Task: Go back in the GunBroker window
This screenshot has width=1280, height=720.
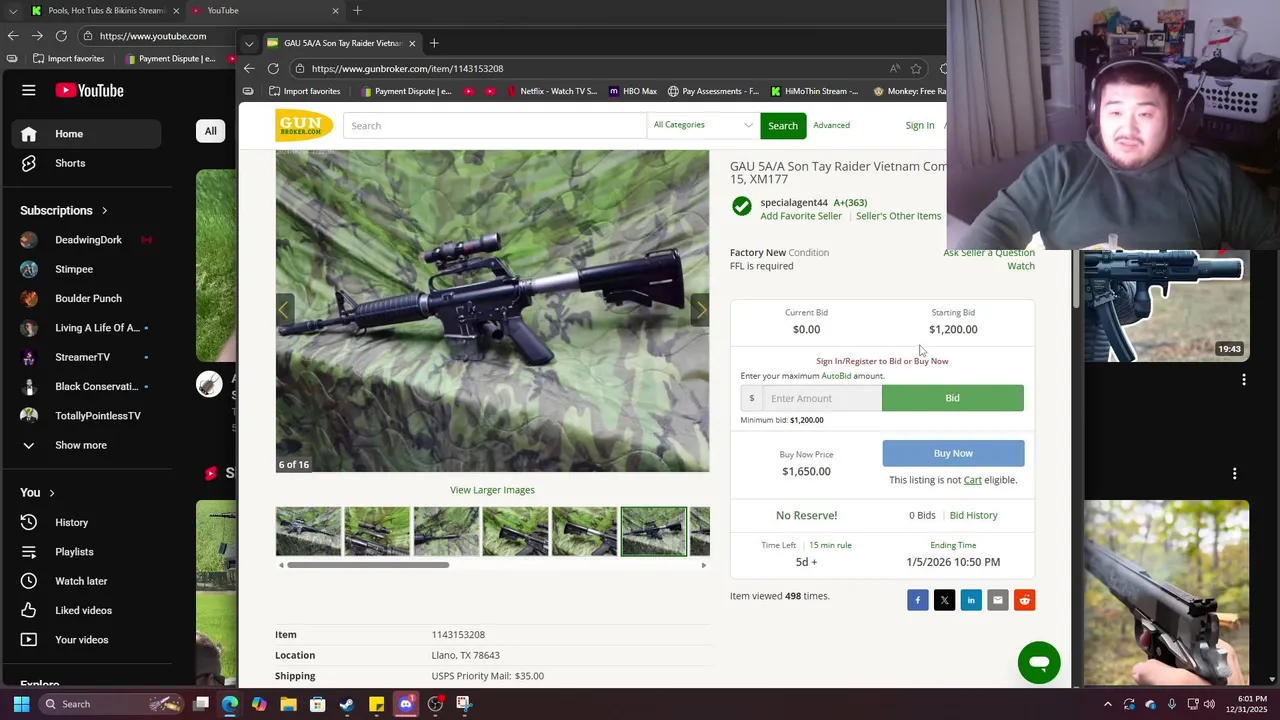Action: (x=249, y=69)
